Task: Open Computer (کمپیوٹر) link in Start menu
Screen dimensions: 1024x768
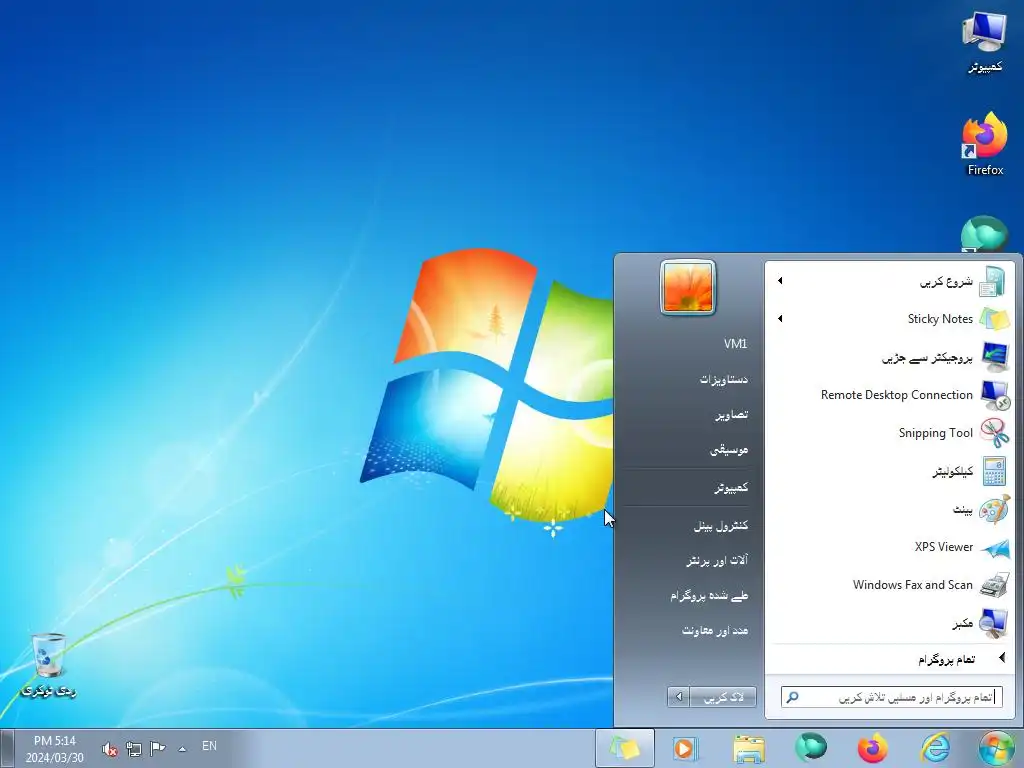Action: pos(731,487)
